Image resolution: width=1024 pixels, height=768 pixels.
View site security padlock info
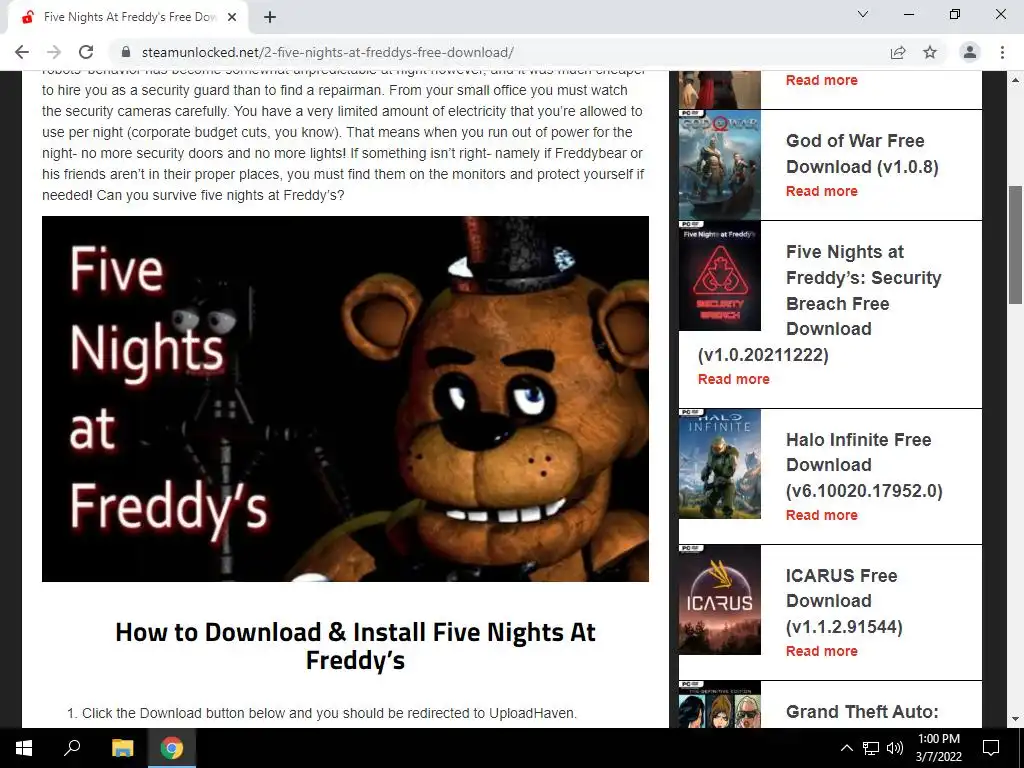coord(126,52)
